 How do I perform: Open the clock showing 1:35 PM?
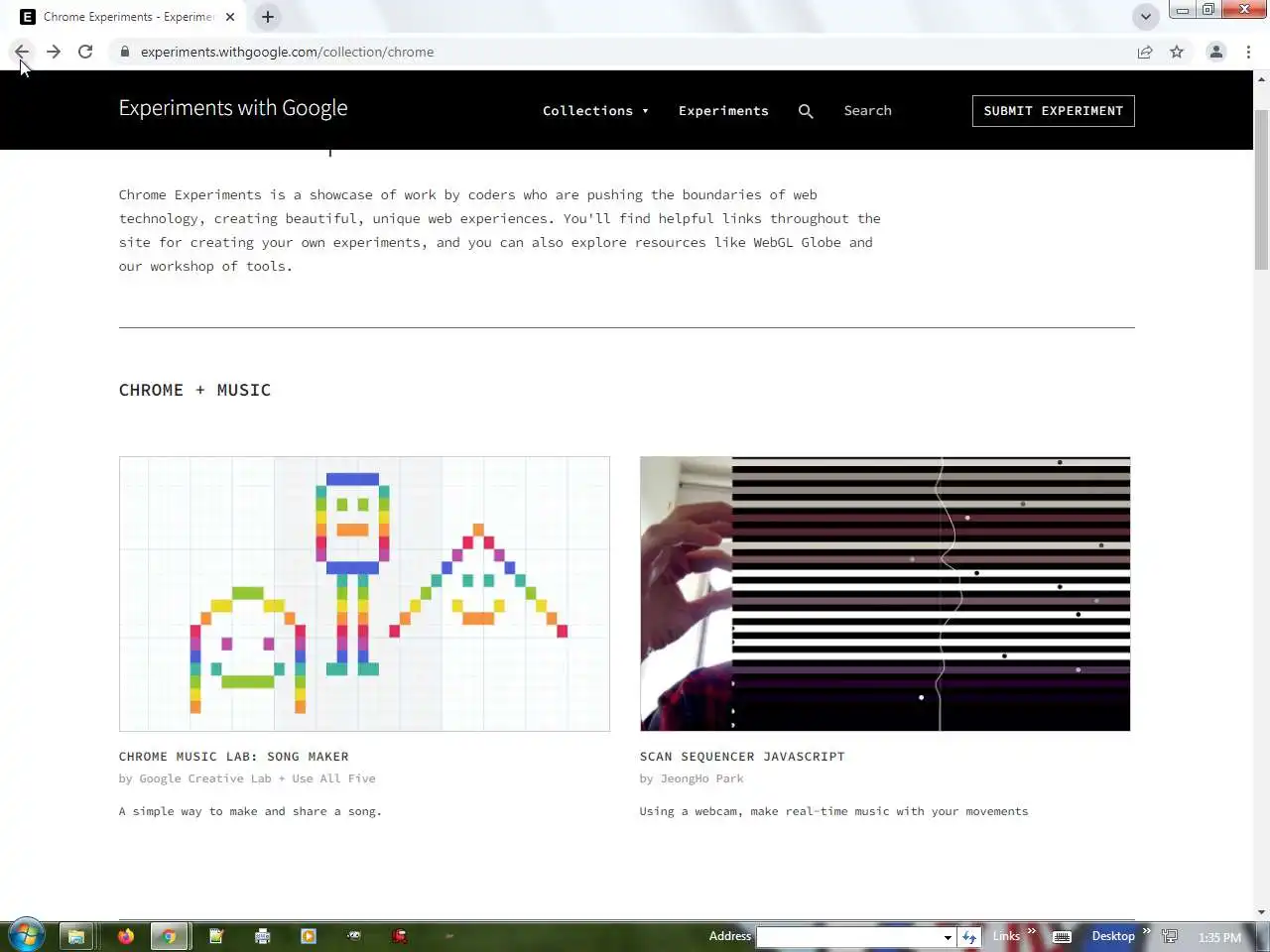[1219, 937]
